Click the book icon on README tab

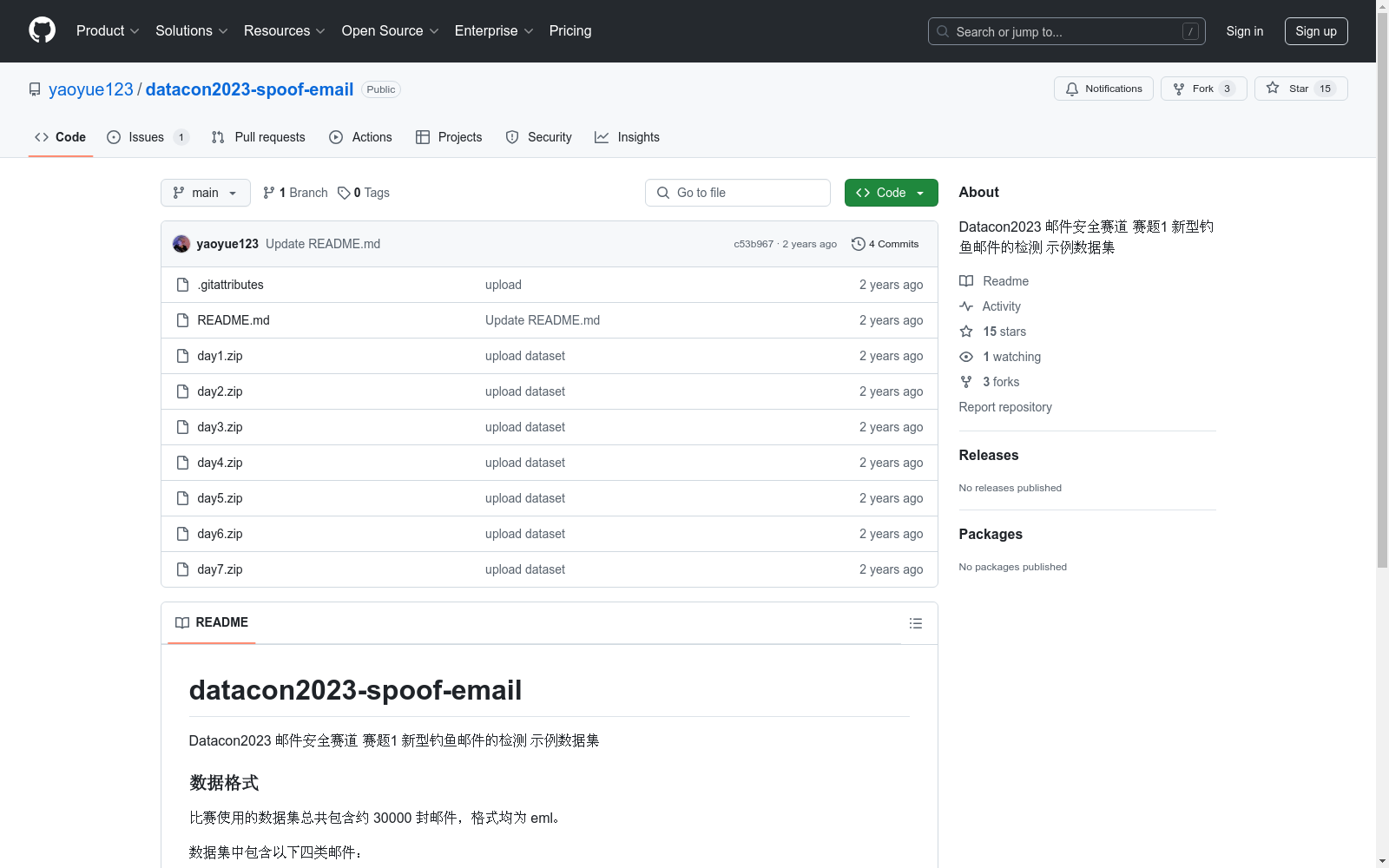pyautogui.click(x=182, y=622)
